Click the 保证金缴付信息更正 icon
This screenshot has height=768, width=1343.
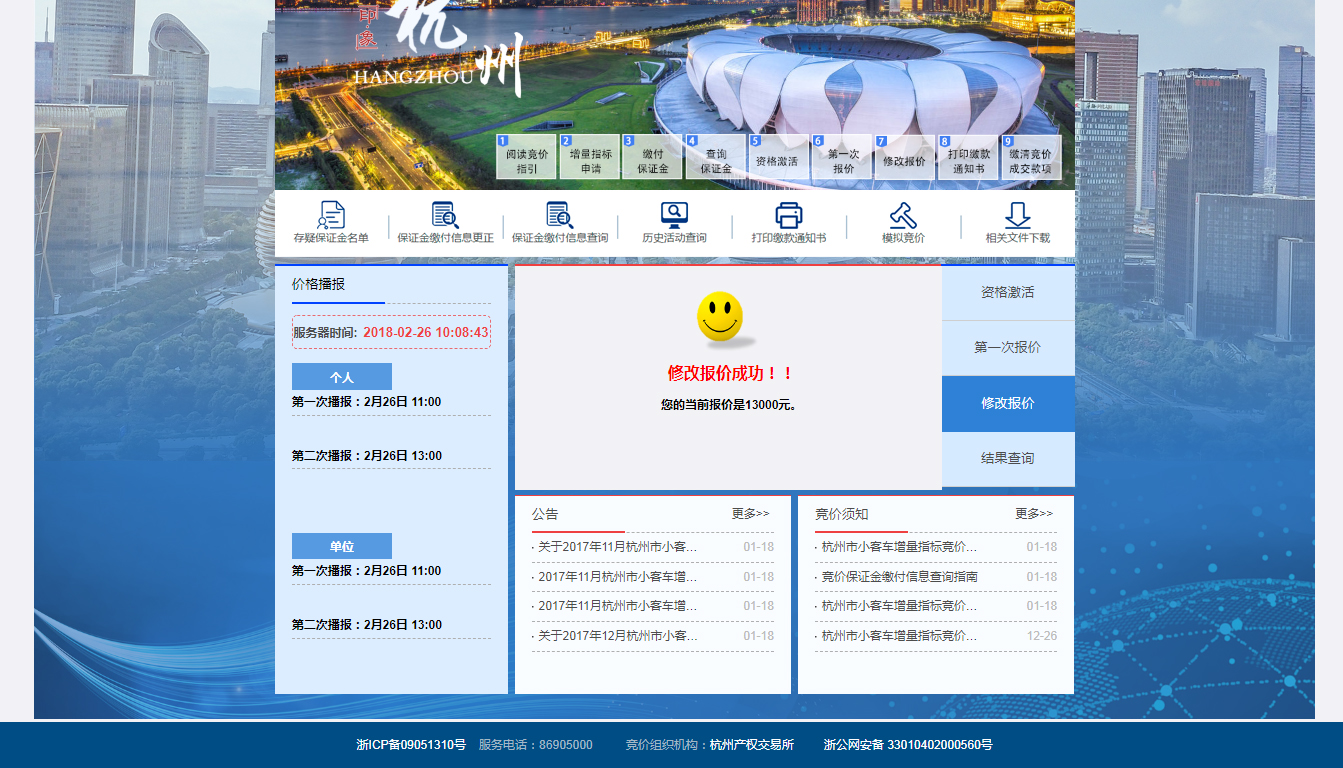point(445,216)
